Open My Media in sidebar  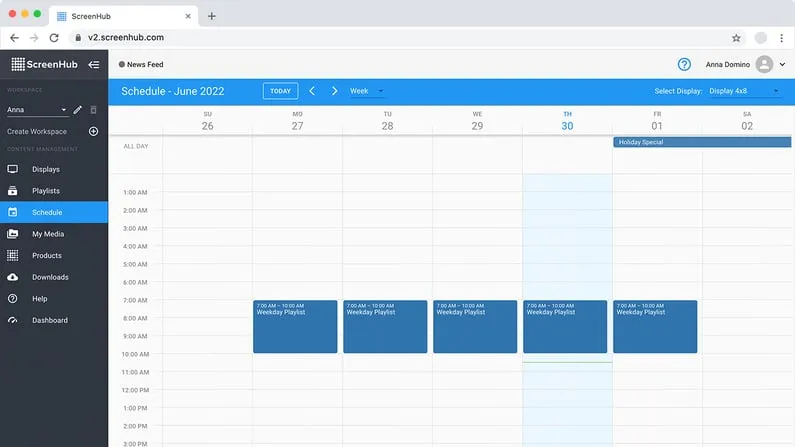pyautogui.click(x=54, y=234)
